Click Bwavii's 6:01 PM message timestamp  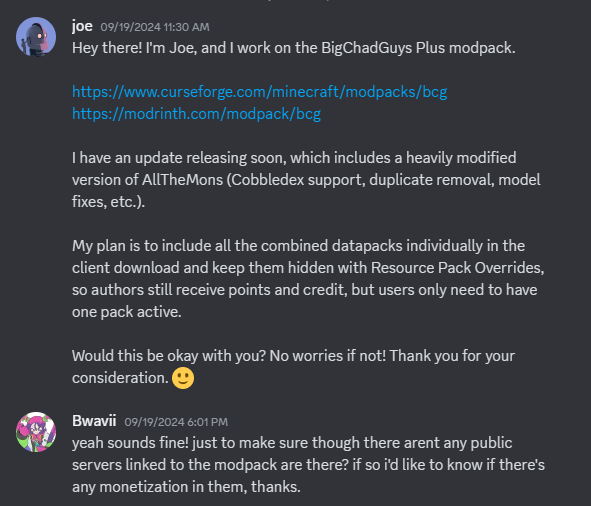[176, 422]
